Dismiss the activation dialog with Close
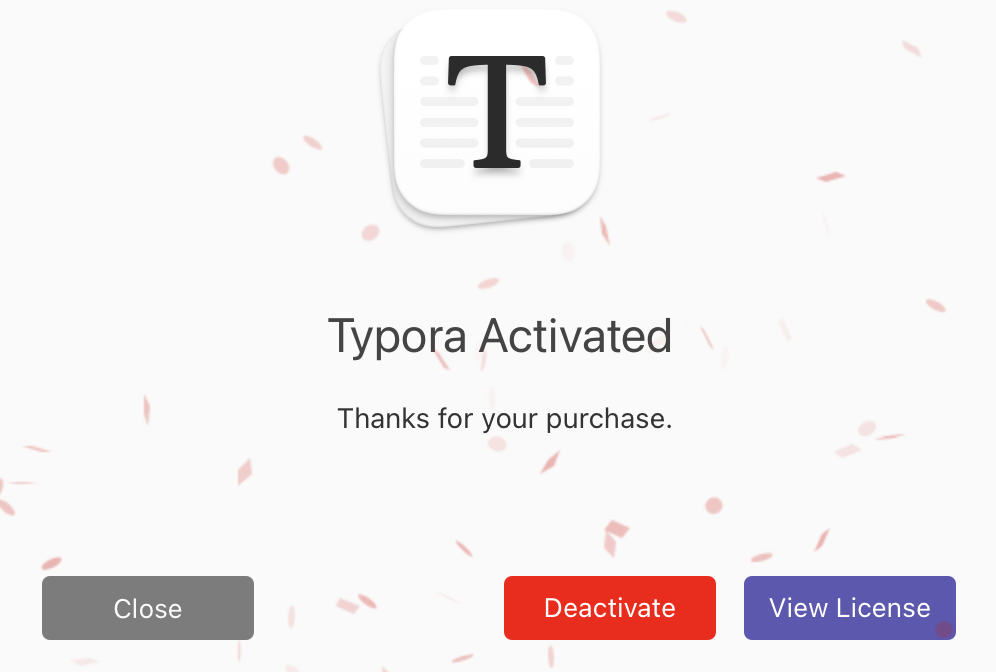 point(148,608)
